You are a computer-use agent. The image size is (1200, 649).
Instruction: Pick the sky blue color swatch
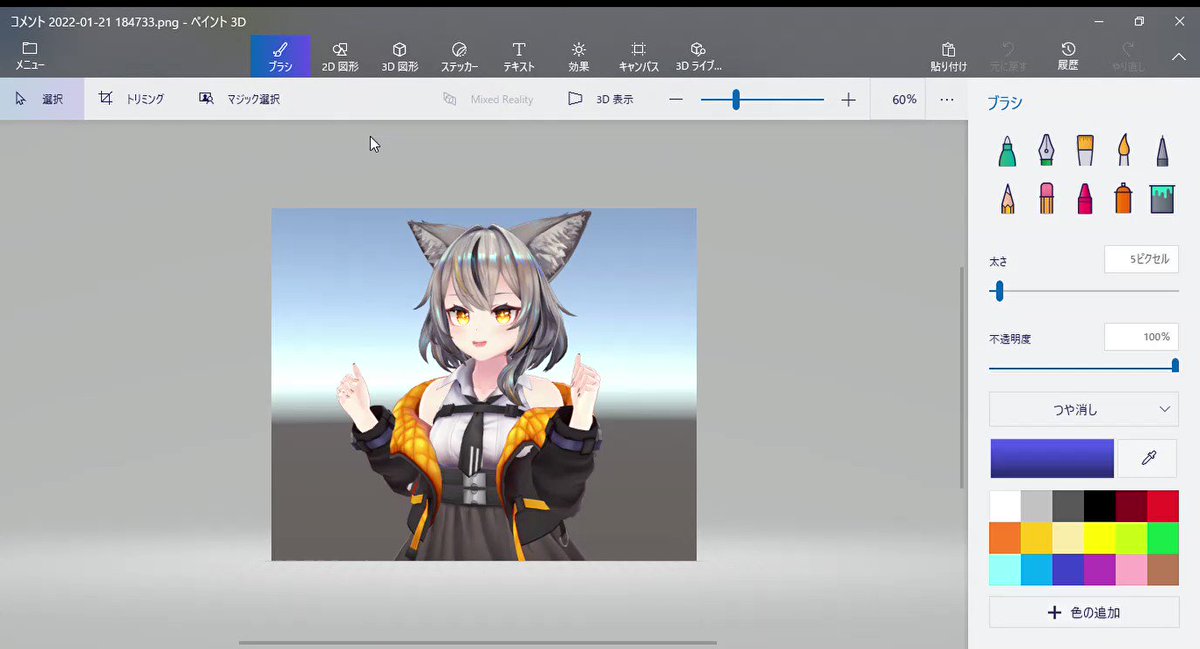click(1036, 570)
